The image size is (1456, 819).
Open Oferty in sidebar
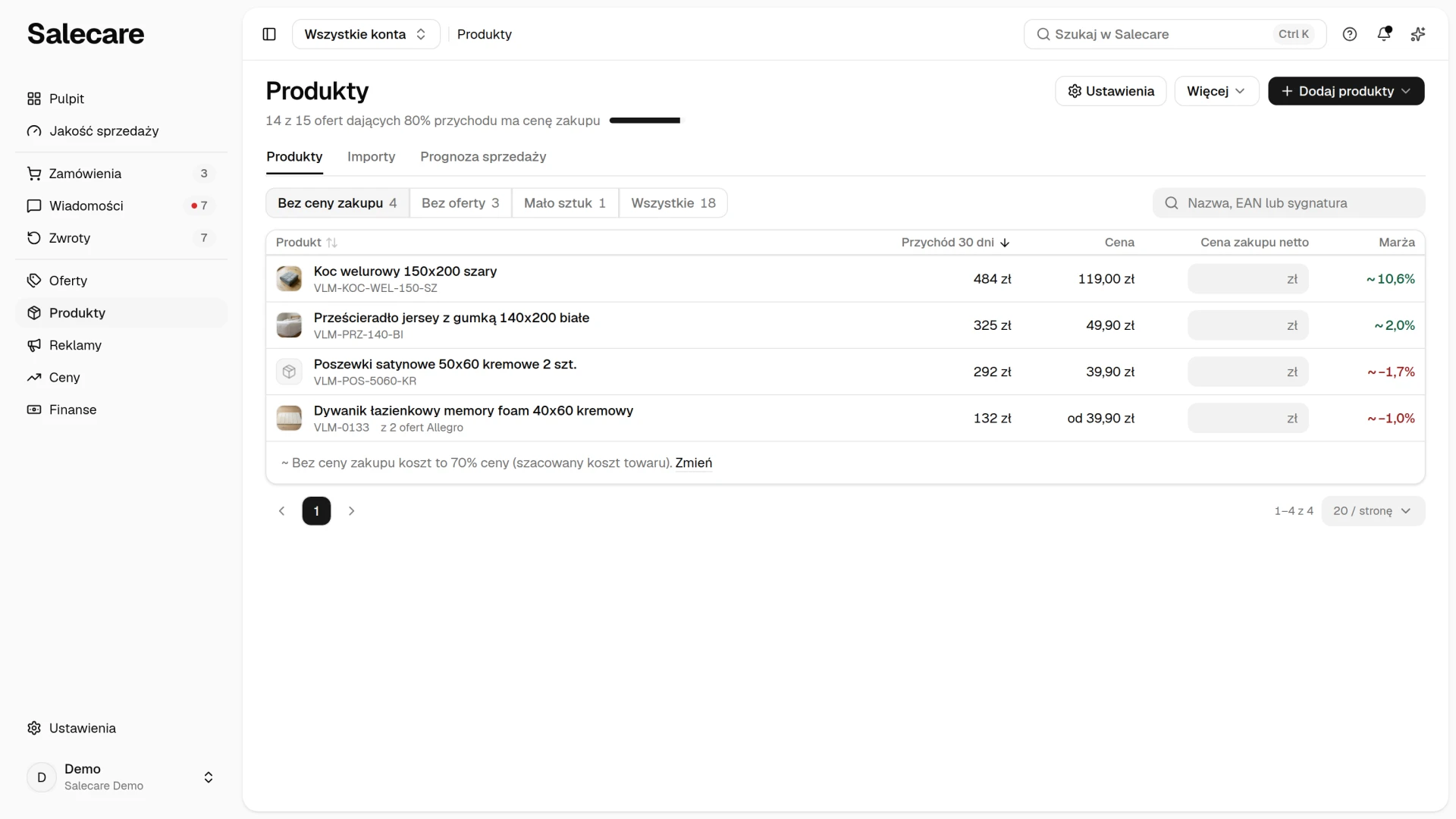[x=121, y=281]
